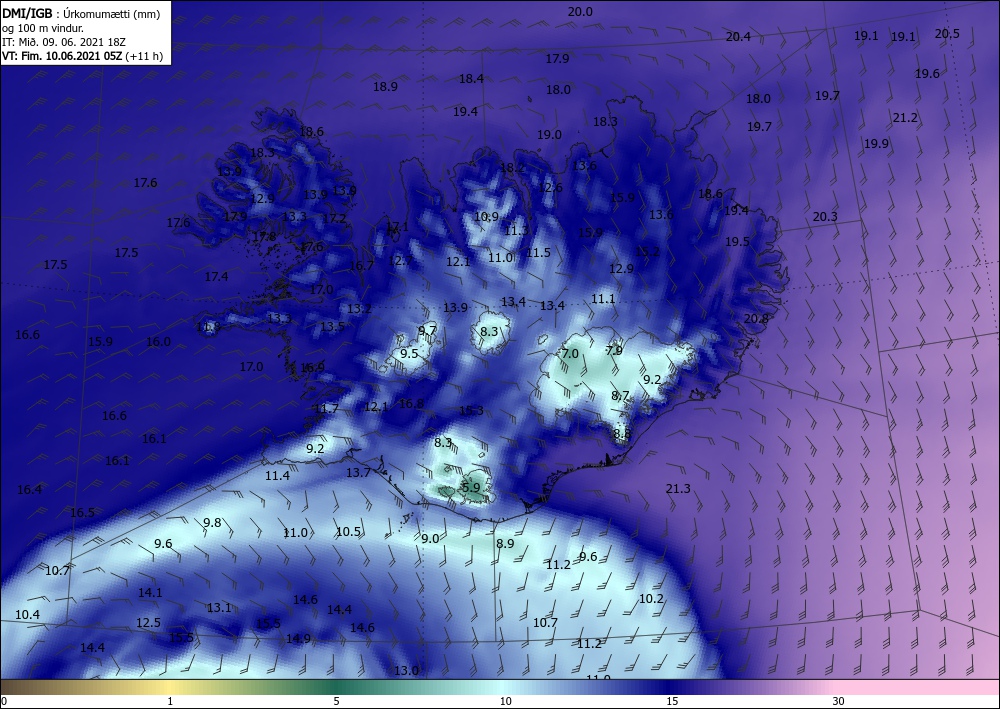Click the map value 16.0
Image resolution: width=1000 pixels, height=709 pixels.
tap(158, 342)
